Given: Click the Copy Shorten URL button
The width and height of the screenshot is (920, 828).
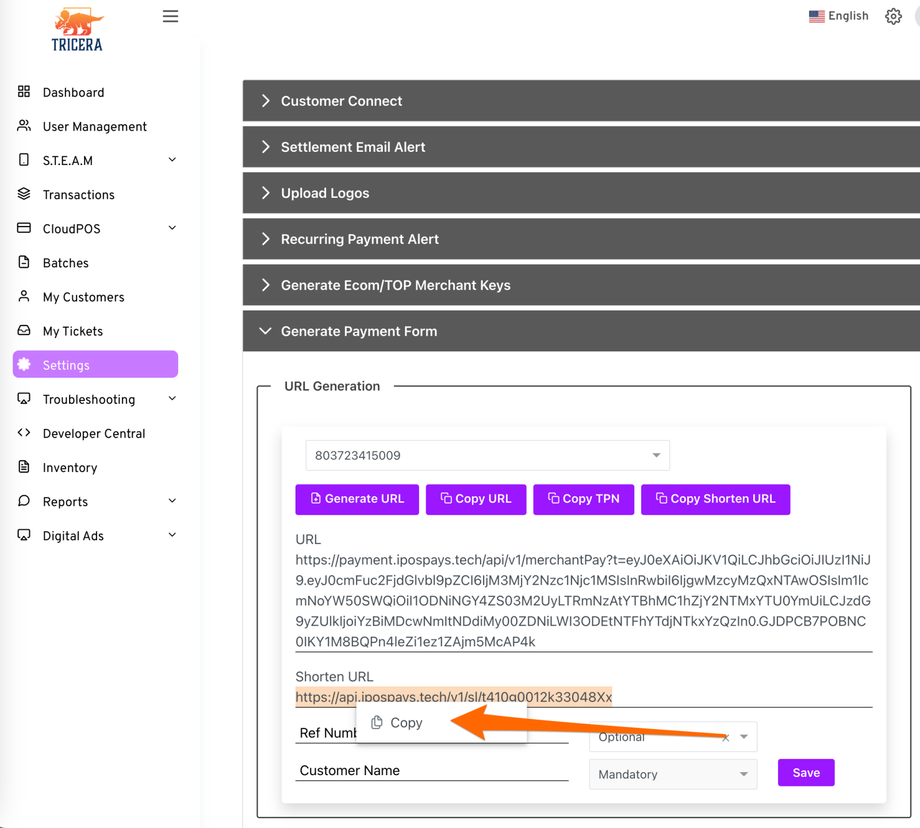Looking at the screenshot, I should point(715,499).
